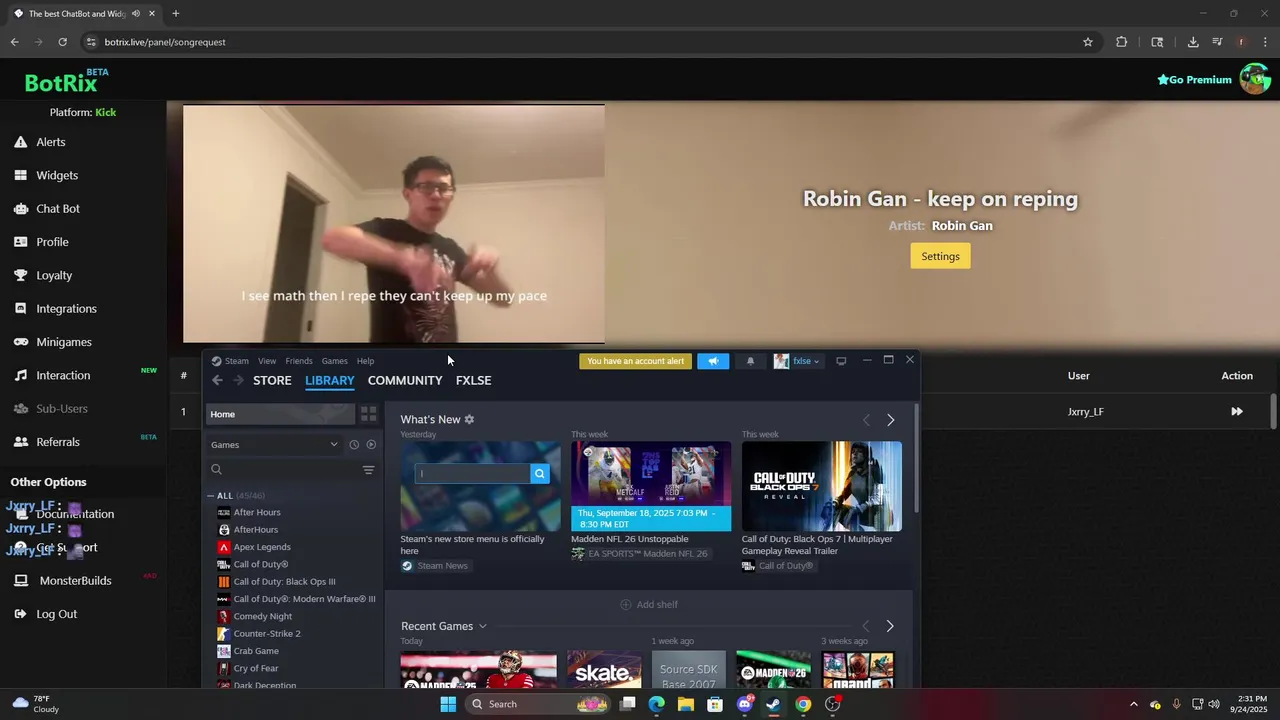This screenshot has width=1280, height=720.
Task: Mute the browser tab audio icon
Action: 136,14
